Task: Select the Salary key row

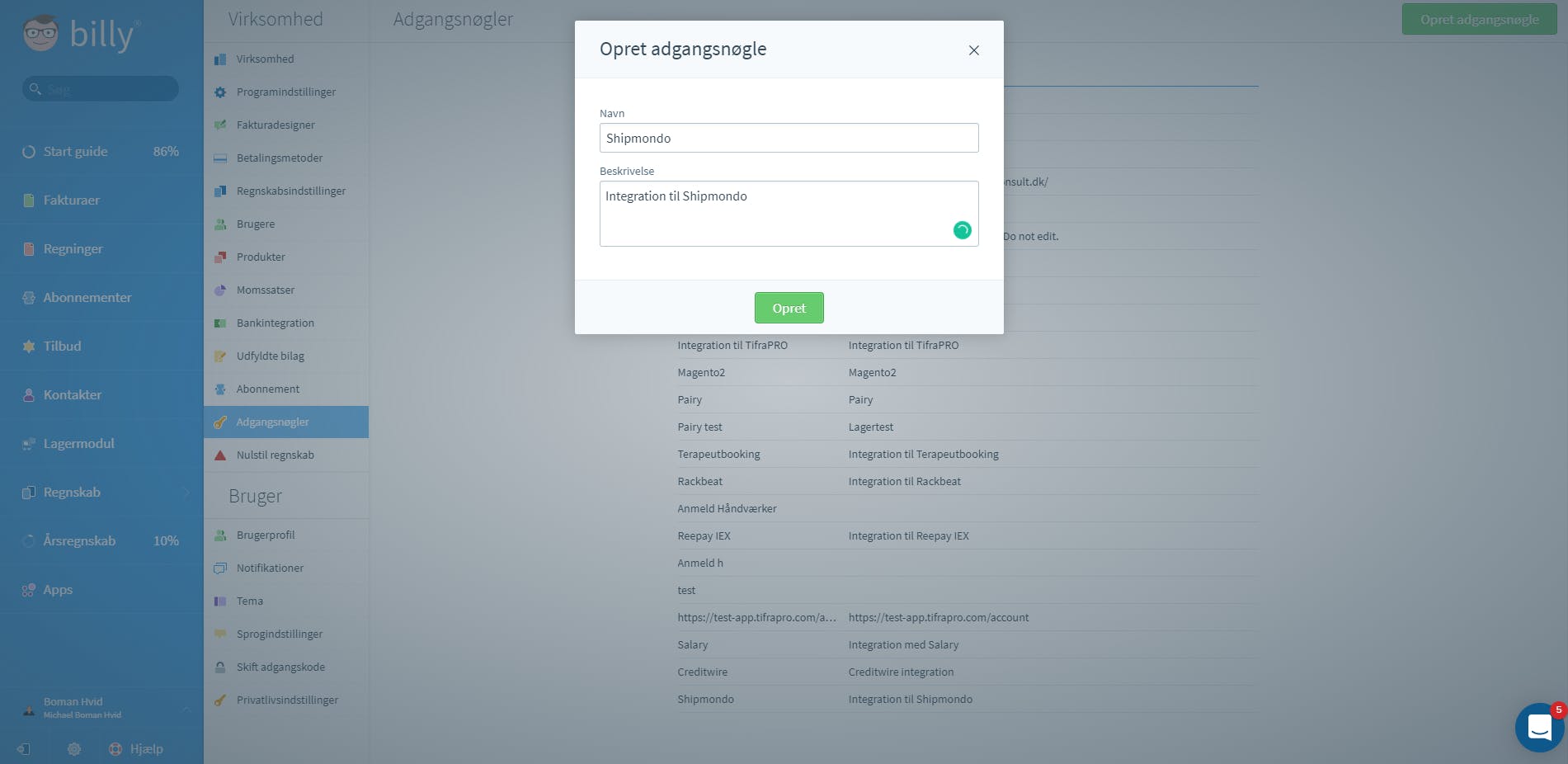Action: (x=968, y=645)
